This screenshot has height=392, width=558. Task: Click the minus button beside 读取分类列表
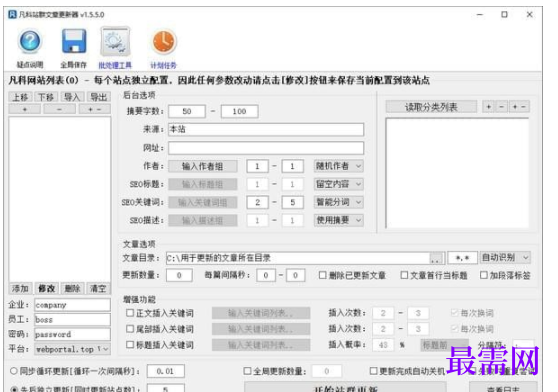point(501,107)
